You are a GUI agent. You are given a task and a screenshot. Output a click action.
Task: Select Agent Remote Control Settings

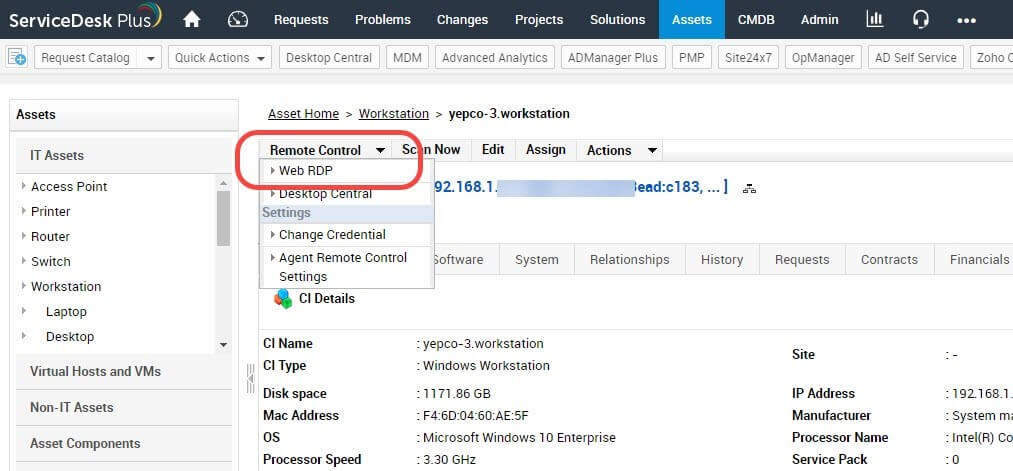pos(343,267)
